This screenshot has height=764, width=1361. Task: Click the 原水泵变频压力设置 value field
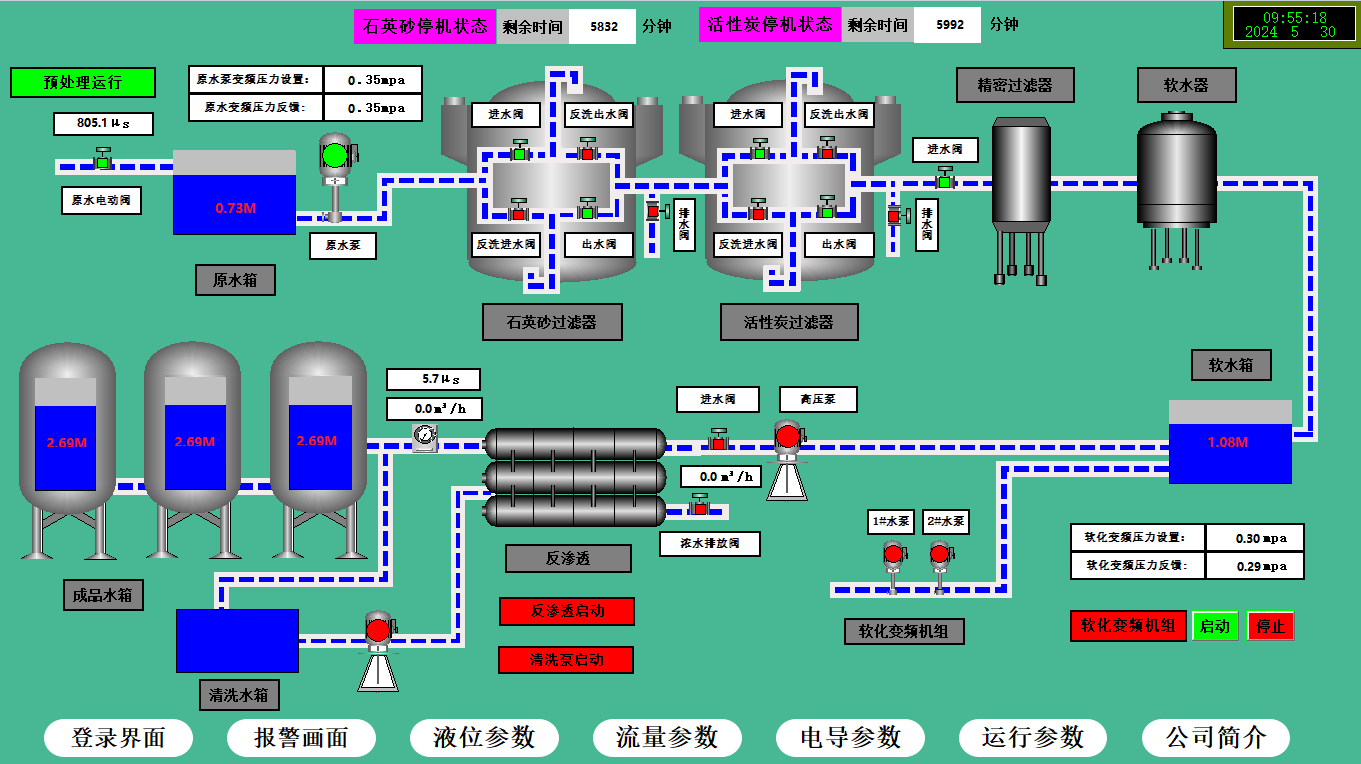pos(373,80)
